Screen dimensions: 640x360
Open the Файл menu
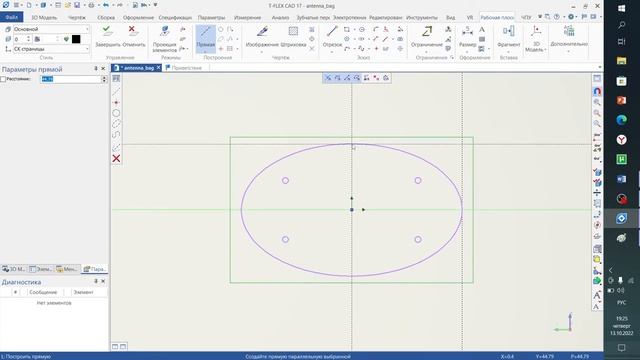tap(11, 18)
